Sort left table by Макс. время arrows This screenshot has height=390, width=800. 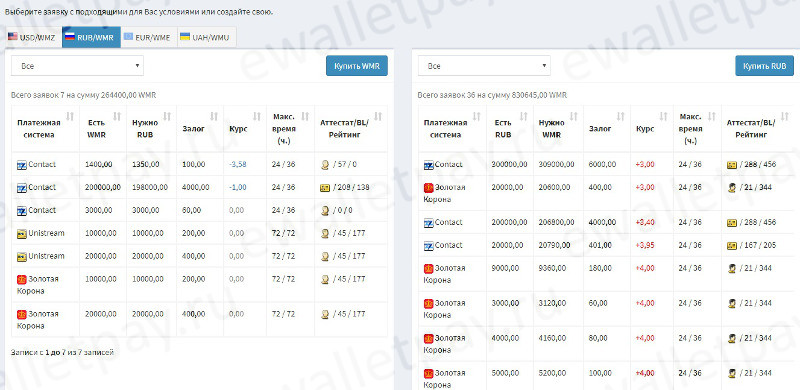tap(305, 116)
